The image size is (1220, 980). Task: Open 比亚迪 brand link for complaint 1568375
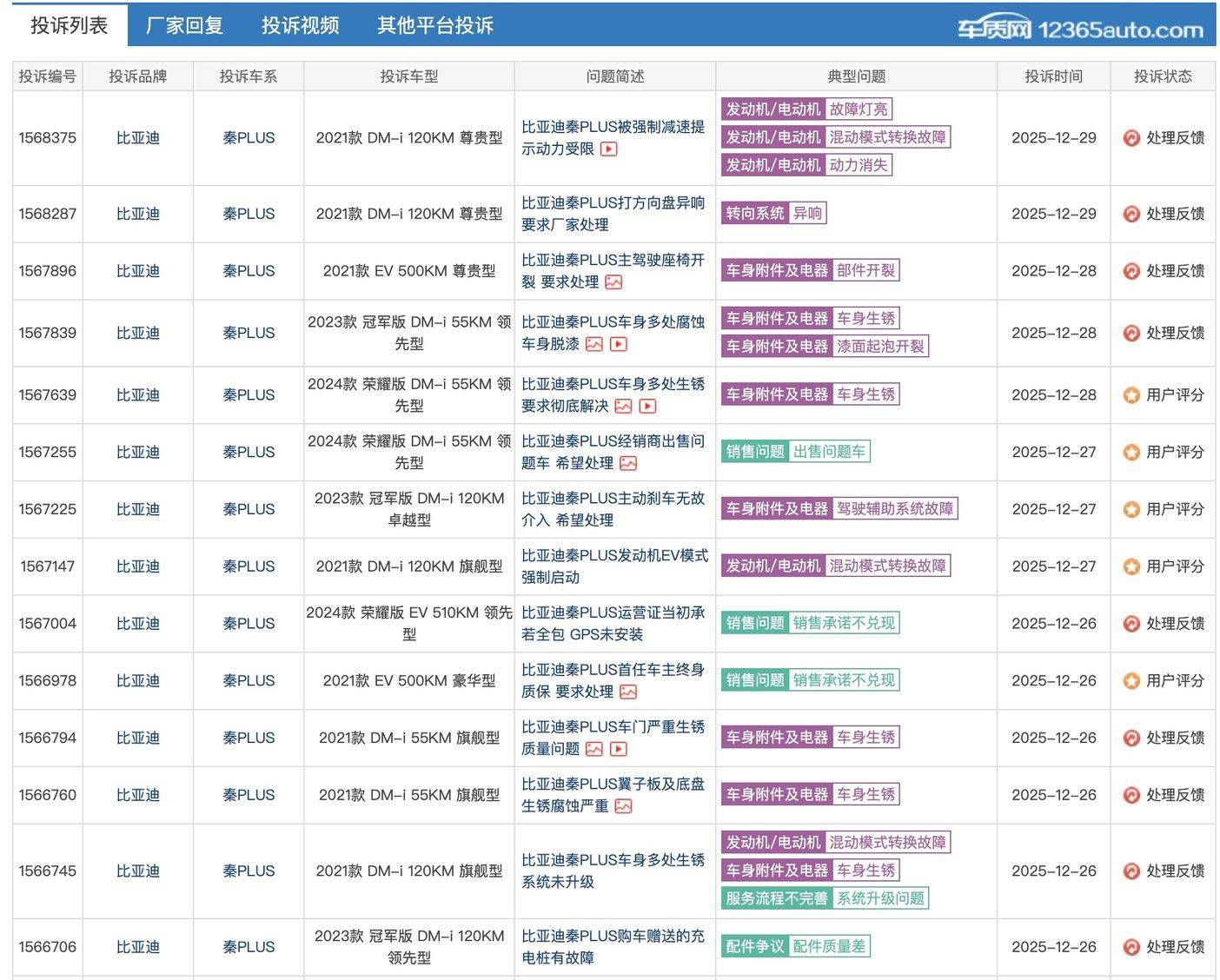137,138
